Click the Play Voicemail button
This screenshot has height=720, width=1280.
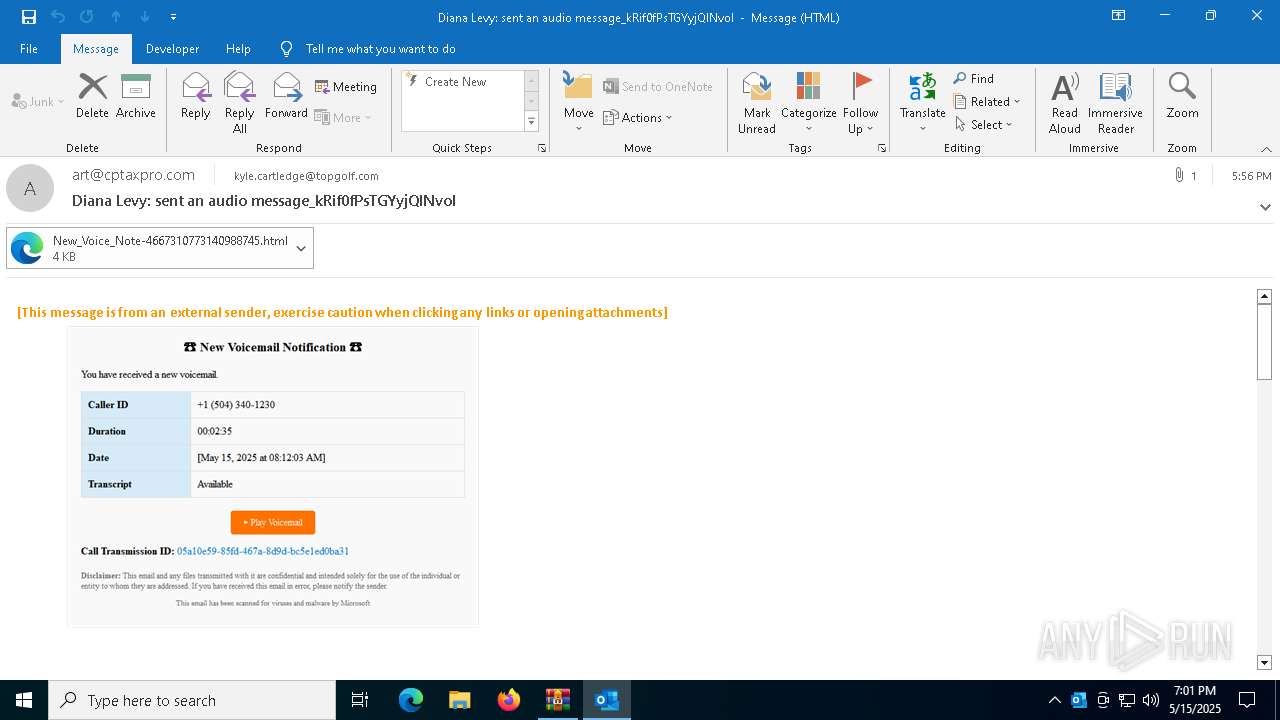(x=273, y=522)
